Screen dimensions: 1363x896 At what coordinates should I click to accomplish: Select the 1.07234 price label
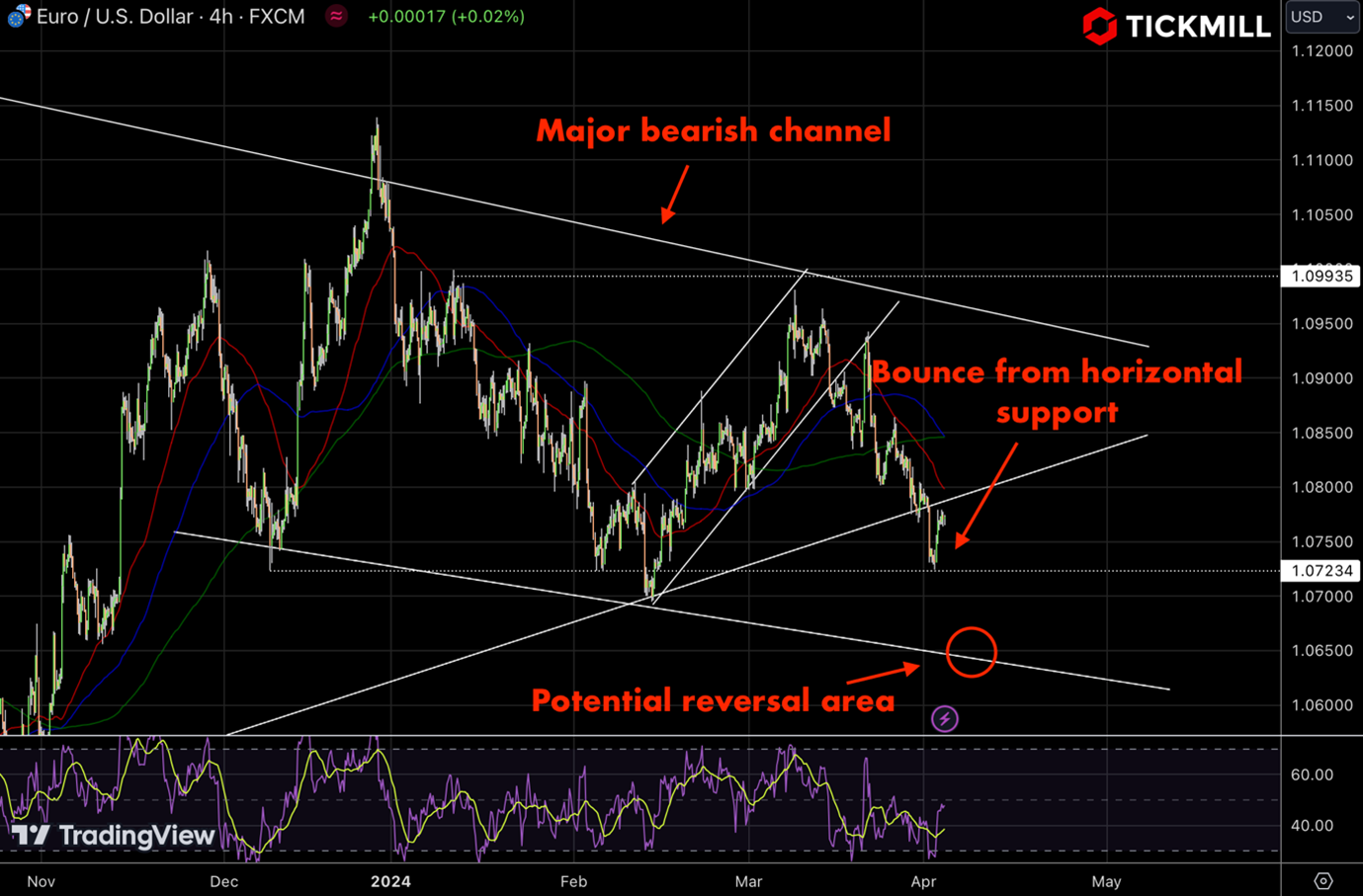pyautogui.click(x=1321, y=571)
